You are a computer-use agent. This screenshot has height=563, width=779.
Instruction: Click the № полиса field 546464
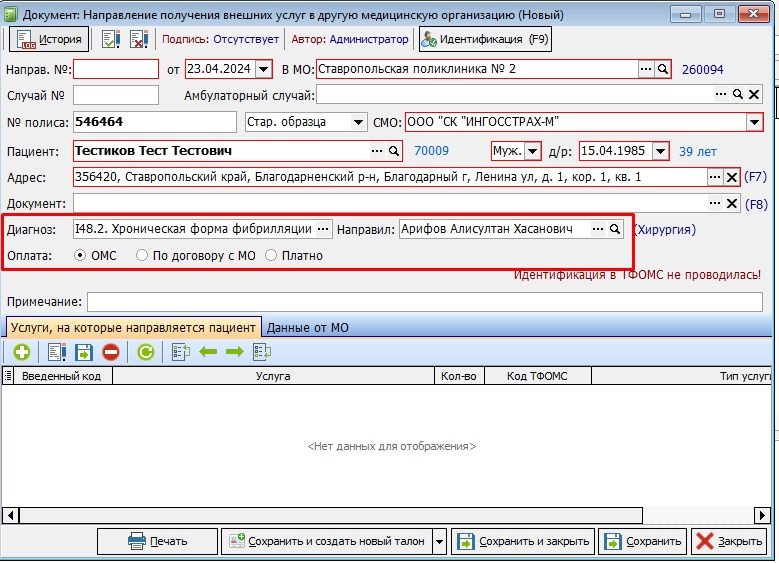(x=155, y=122)
